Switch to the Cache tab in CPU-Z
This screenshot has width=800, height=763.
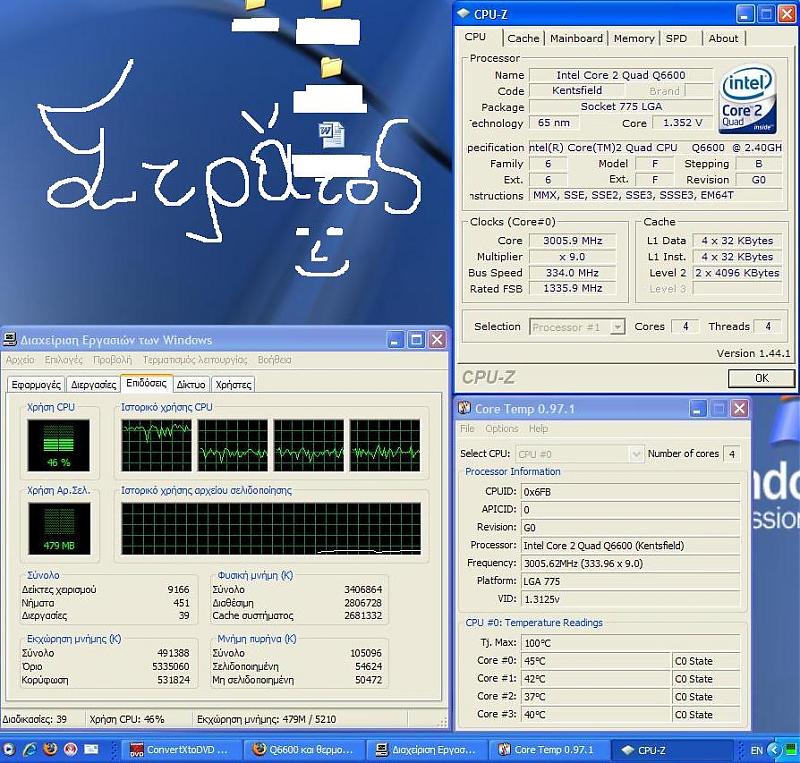point(523,38)
